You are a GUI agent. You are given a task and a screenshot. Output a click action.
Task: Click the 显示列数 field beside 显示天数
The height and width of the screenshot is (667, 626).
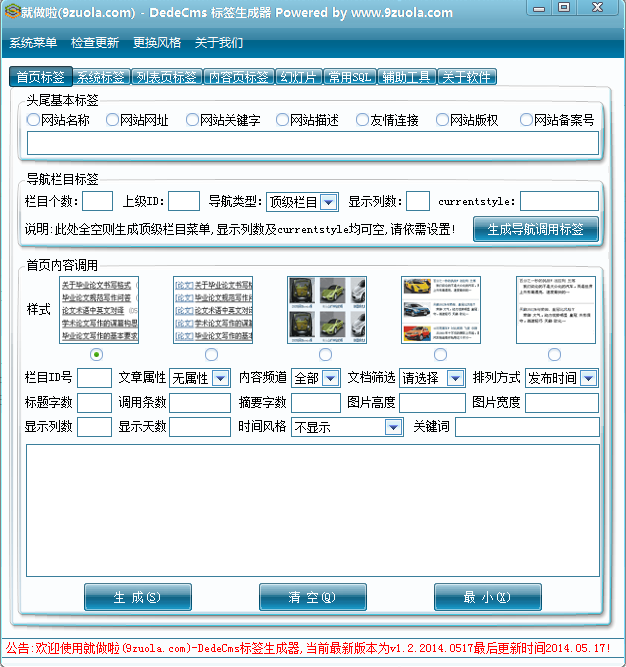coord(94,427)
